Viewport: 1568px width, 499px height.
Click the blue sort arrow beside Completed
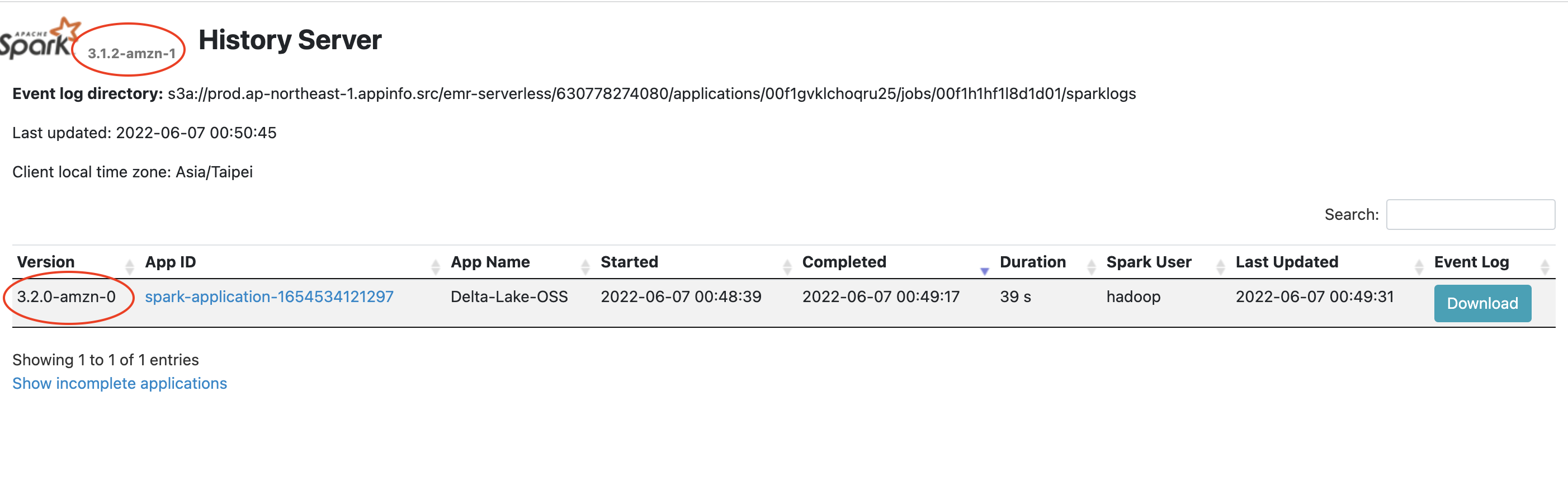984,271
